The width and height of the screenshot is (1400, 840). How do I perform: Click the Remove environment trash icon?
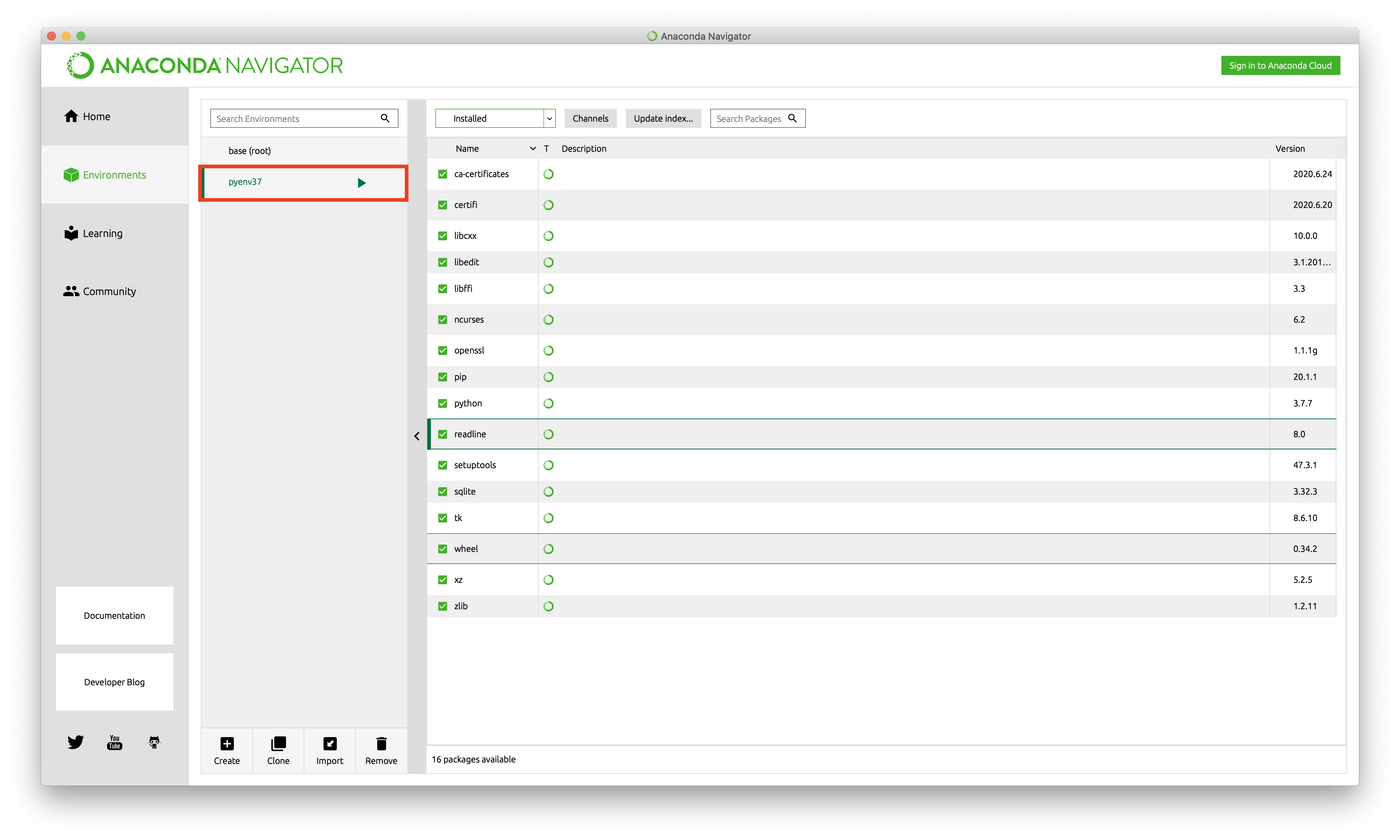coord(381,743)
